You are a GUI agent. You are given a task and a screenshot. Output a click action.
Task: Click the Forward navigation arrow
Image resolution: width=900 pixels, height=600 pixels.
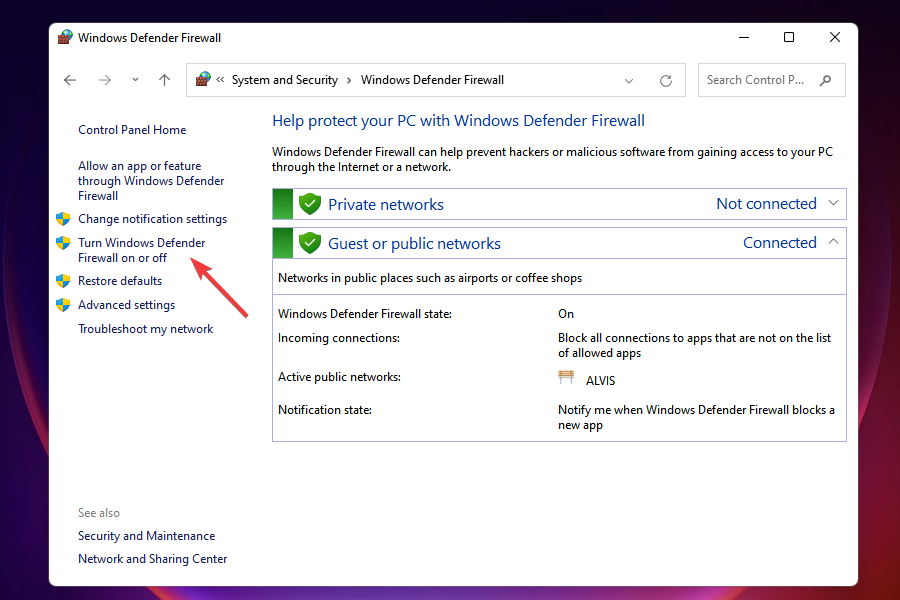(104, 80)
